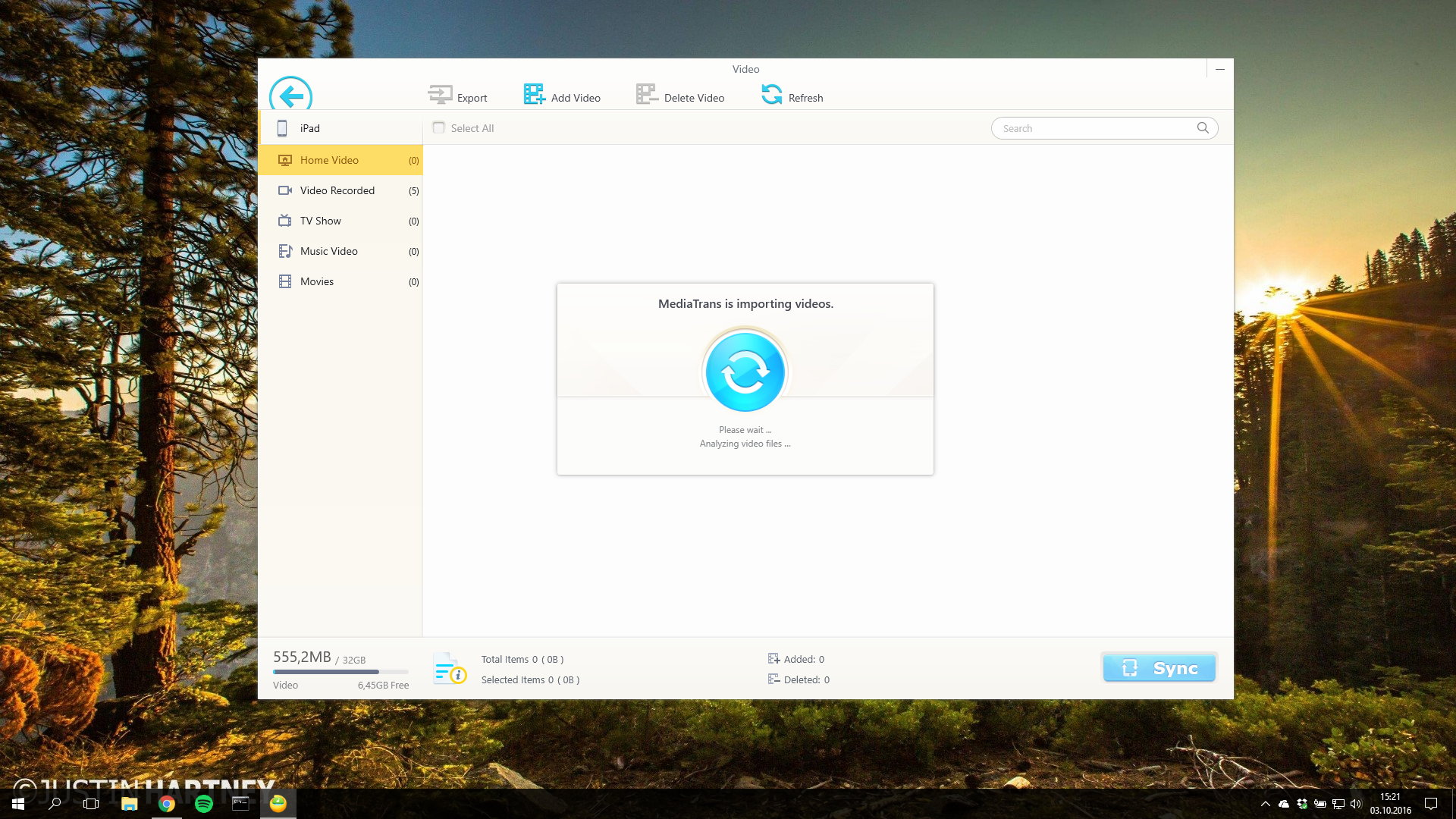Click the search magnifier icon
The width and height of the screenshot is (1456, 819).
[1203, 127]
